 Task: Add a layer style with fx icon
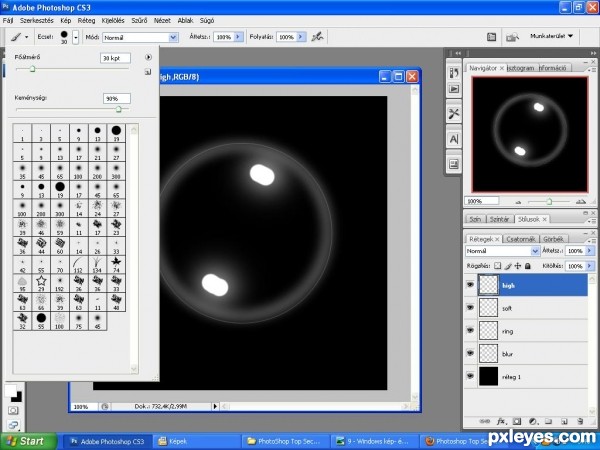pyautogui.click(x=501, y=421)
